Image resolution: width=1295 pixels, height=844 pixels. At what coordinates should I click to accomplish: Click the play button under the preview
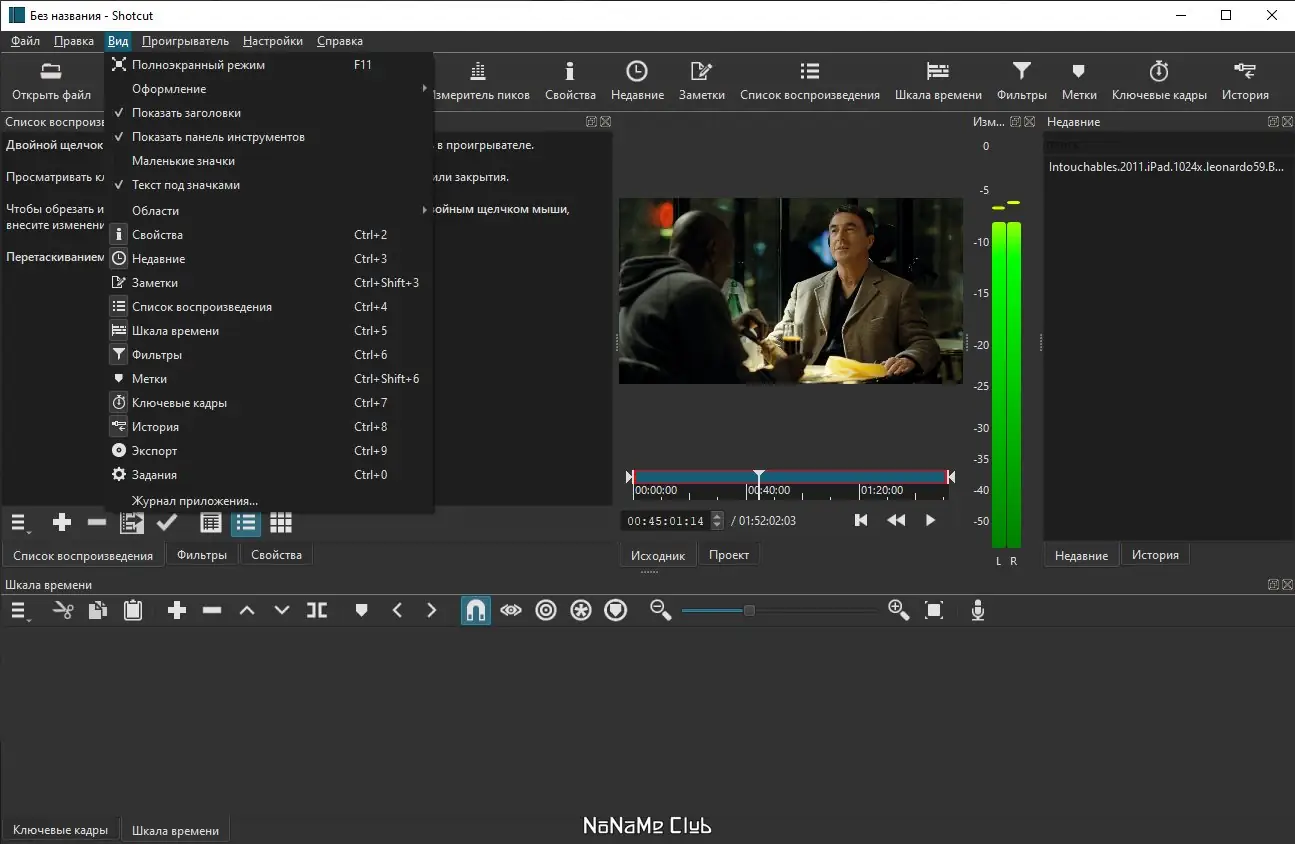pos(930,520)
